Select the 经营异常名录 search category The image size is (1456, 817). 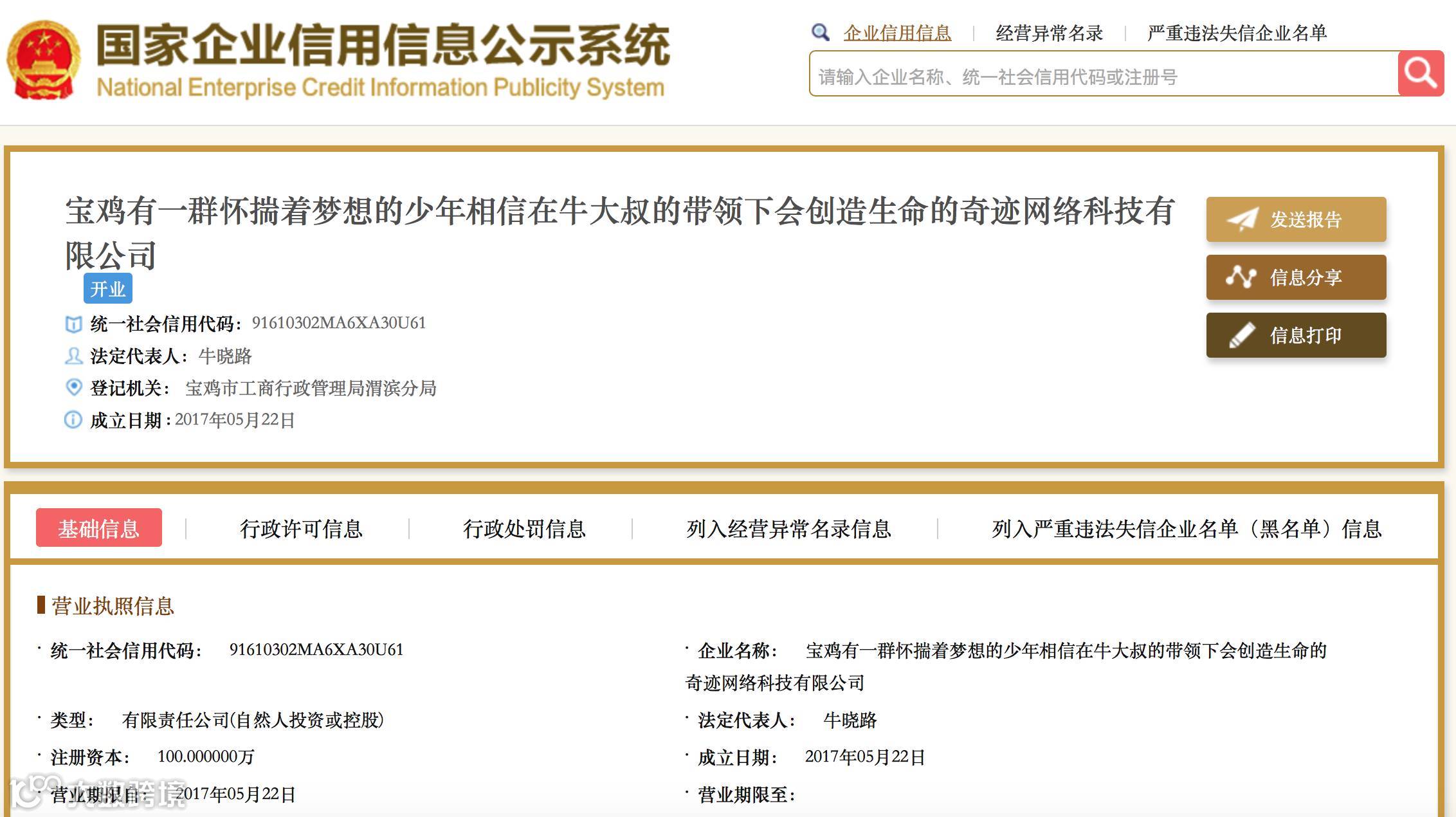click(x=1049, y=33)
